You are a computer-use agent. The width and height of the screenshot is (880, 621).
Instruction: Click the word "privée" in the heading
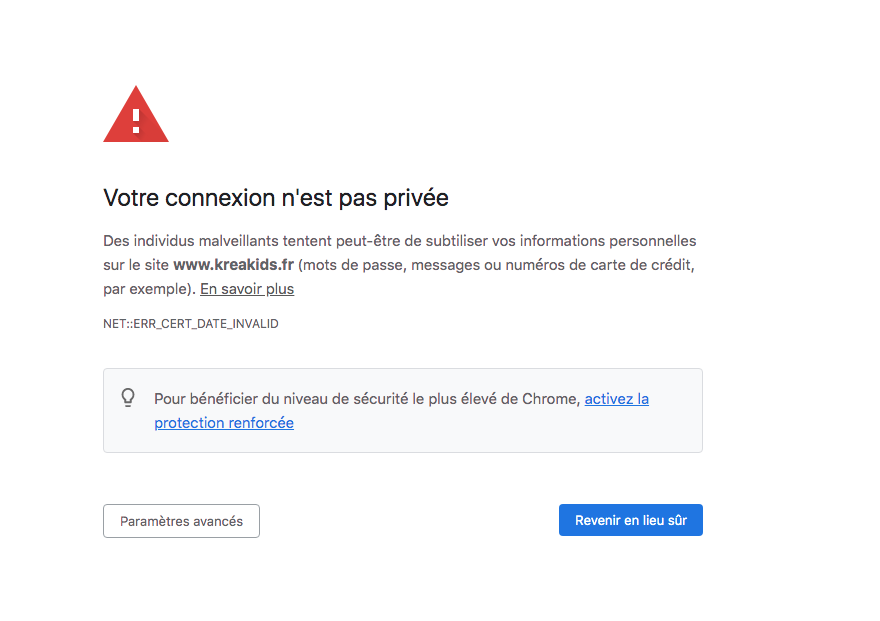coord(416,197)
